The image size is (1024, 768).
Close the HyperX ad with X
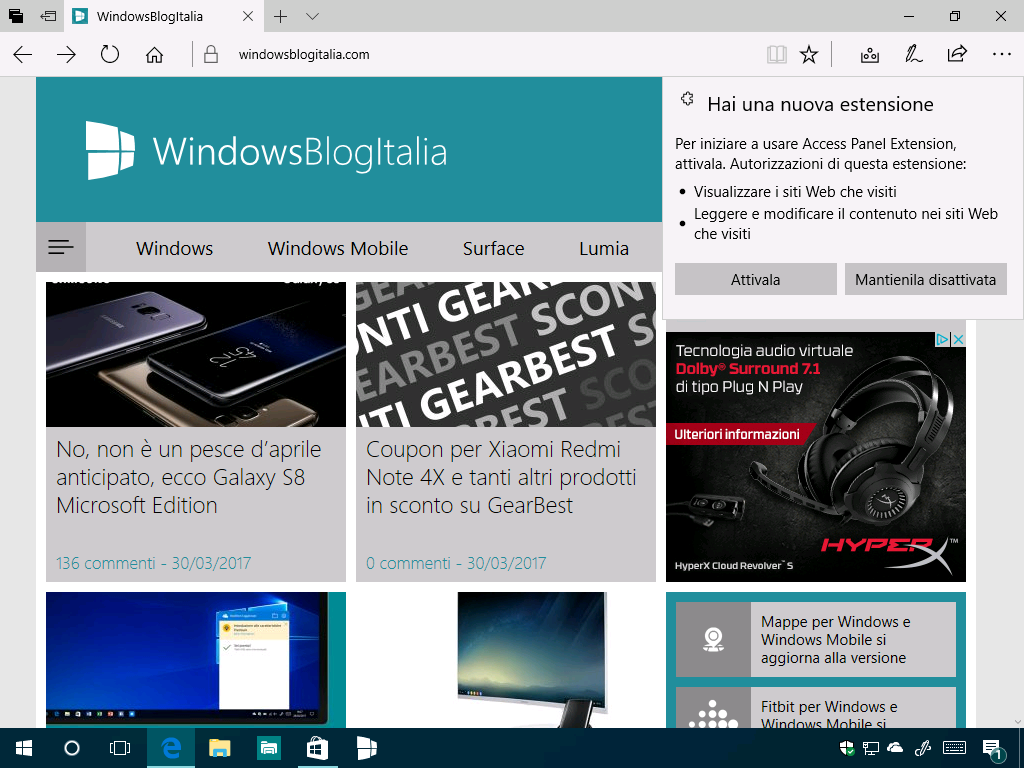click(958, 339)
